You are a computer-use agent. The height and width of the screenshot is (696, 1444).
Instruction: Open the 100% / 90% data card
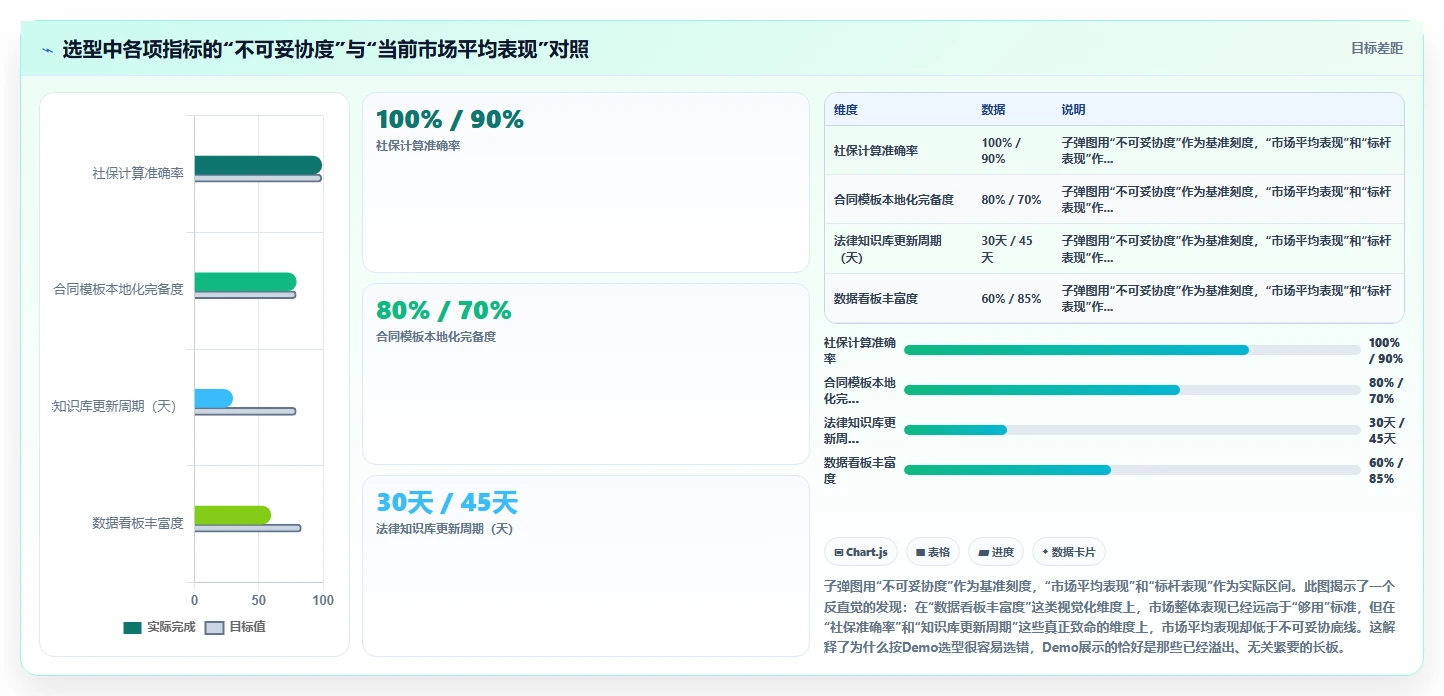(585, 182)
